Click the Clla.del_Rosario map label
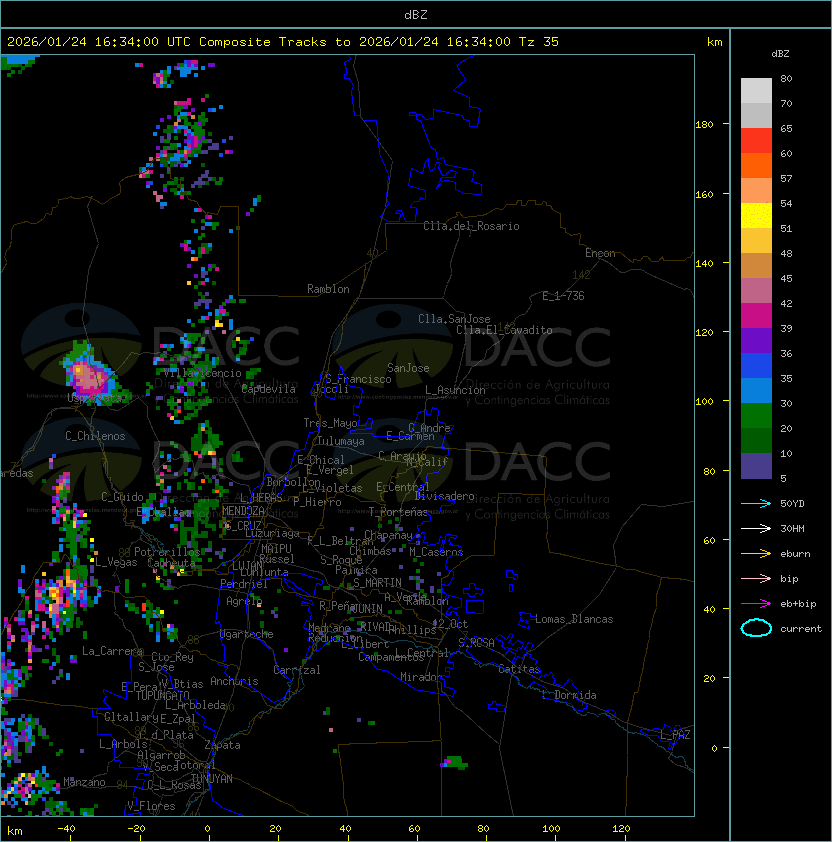The image size is (832, 842). point(471,226)
